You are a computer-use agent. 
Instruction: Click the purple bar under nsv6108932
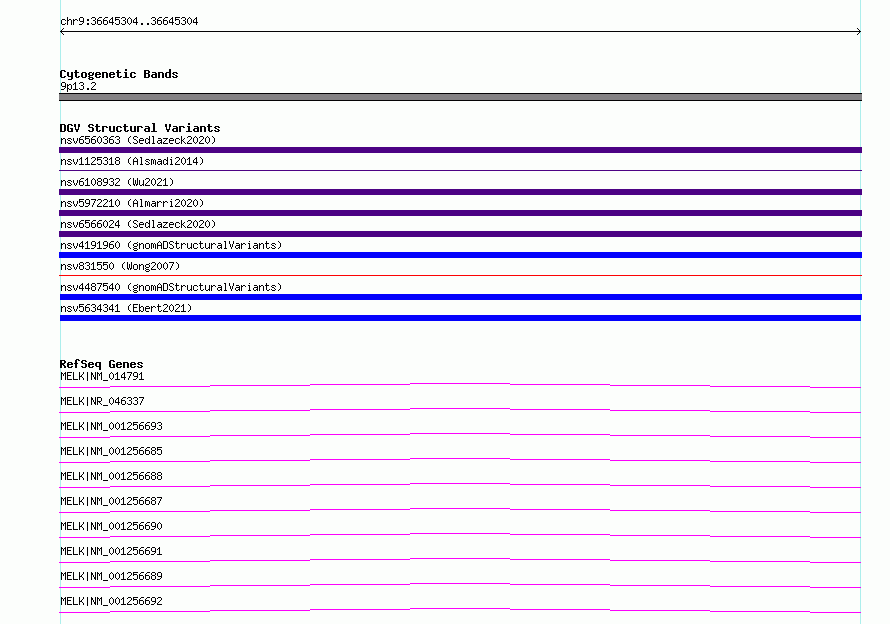click(x=460, y=192)
